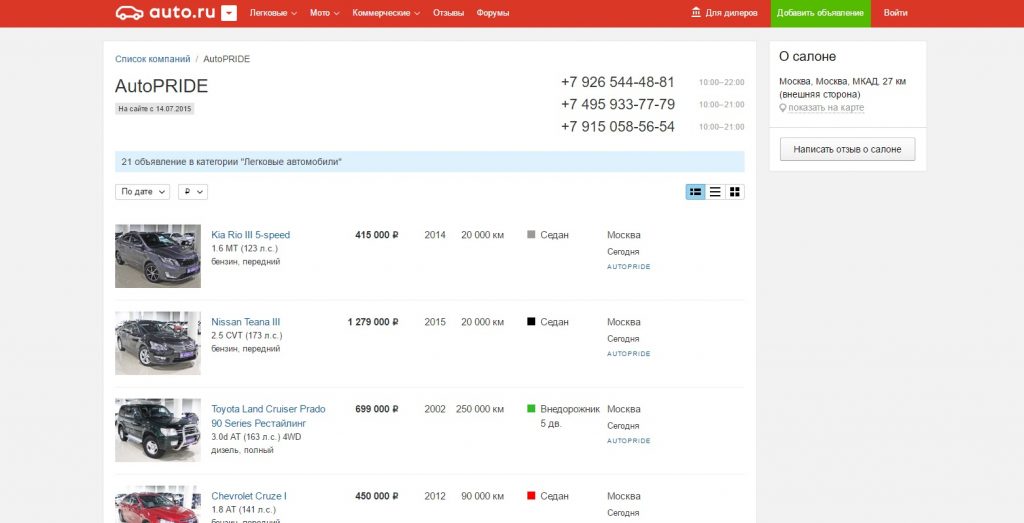Open the ruble currency dropdown

tap(193, 191)
